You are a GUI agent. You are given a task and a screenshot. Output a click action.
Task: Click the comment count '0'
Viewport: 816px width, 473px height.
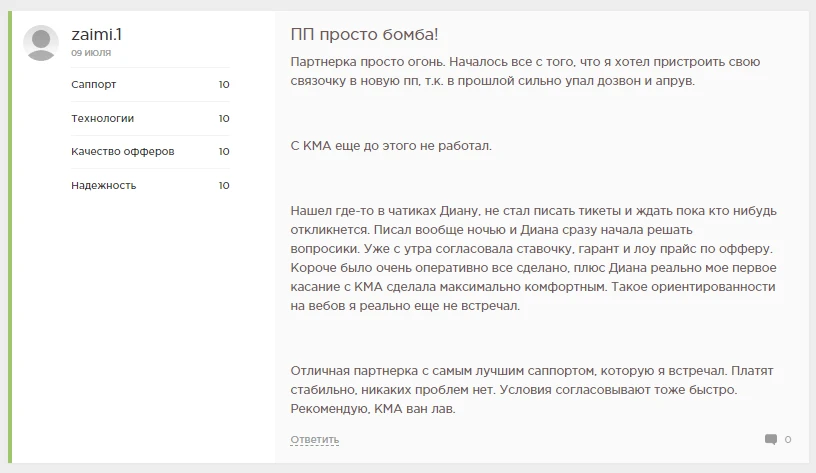point(788,440)
